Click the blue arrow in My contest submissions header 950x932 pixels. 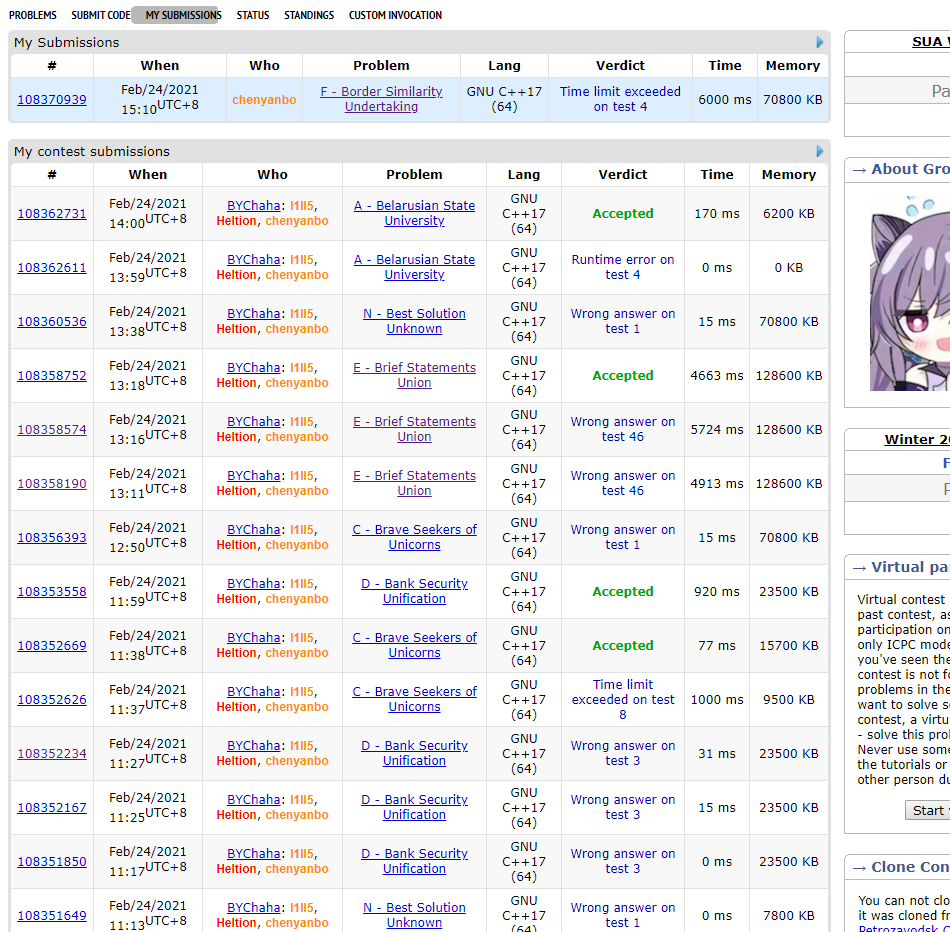[x=820, y=152]
